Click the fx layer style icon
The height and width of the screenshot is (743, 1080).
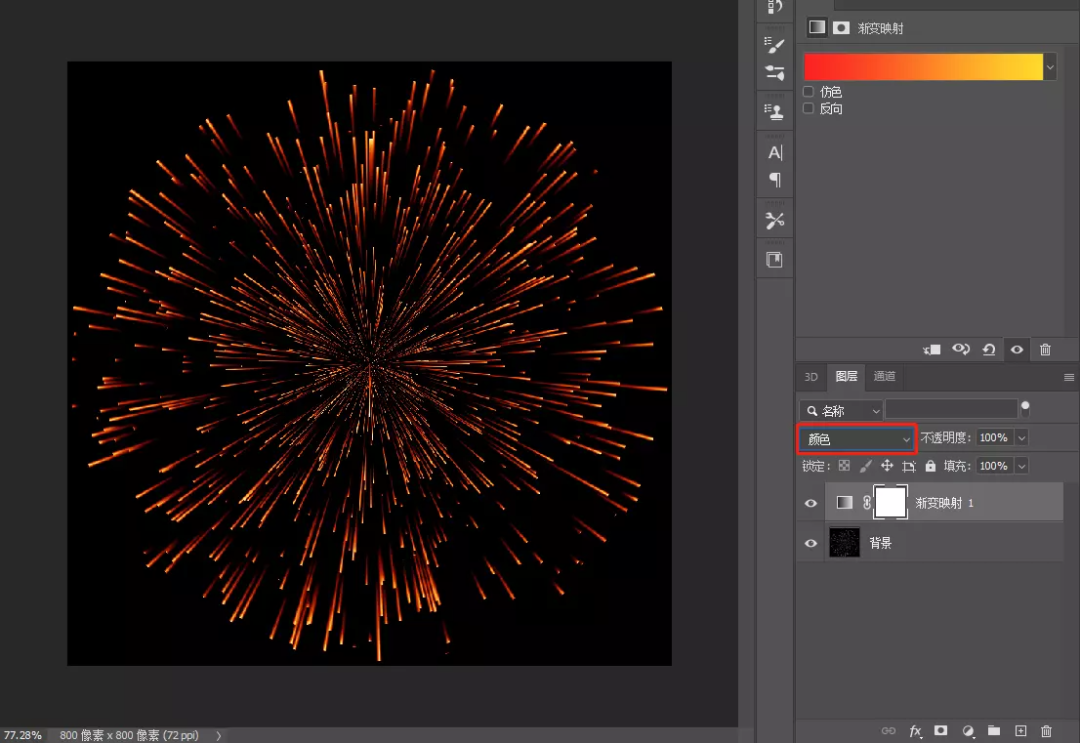(x=915, y=731)
